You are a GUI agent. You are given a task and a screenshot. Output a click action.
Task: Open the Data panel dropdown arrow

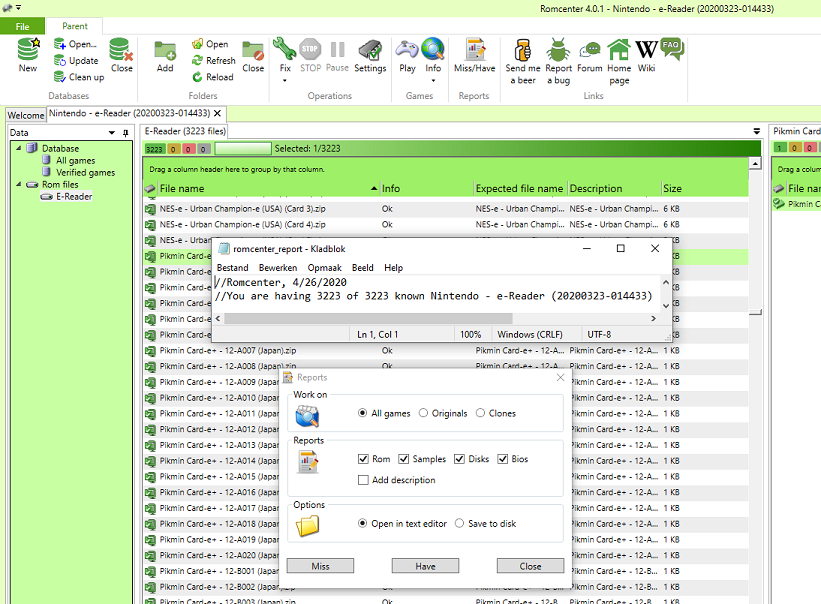(112, 133)
